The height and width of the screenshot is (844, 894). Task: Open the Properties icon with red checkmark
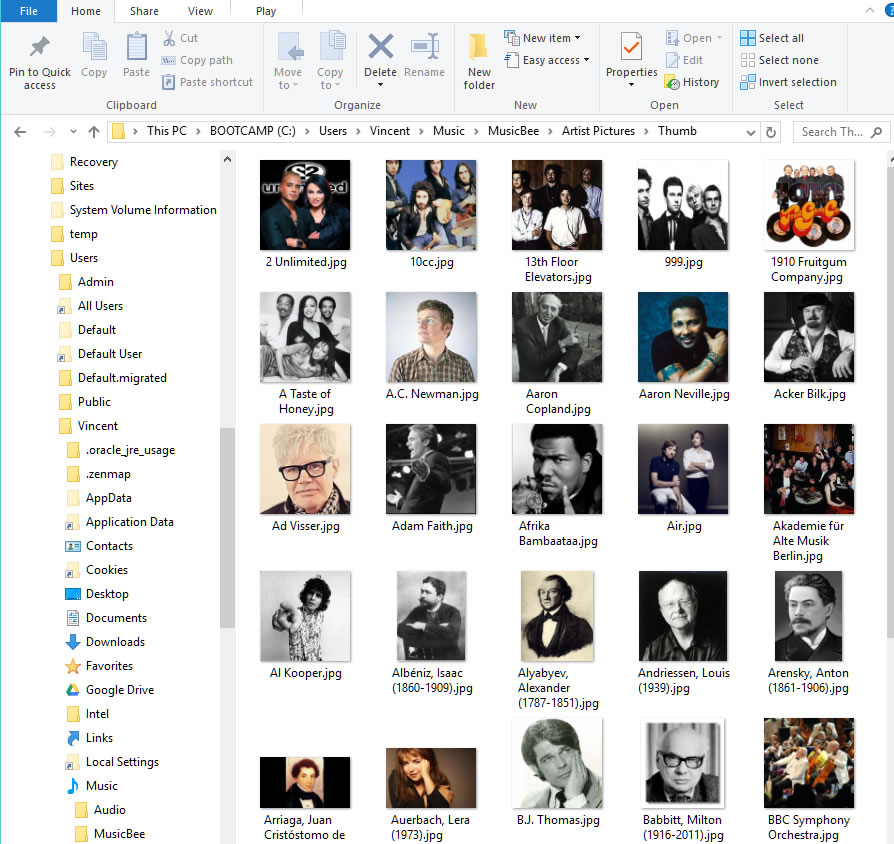(x=631, y=47)
